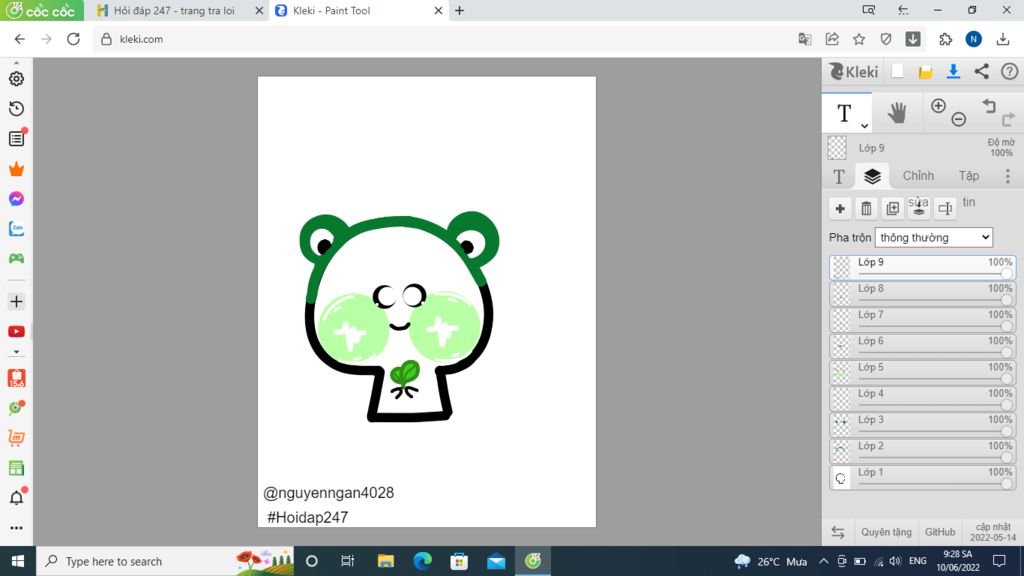The height and width of the screenshot is (576, 1024).
Task: Select layer Lớp 4
Action: click(x=922, y=398)
